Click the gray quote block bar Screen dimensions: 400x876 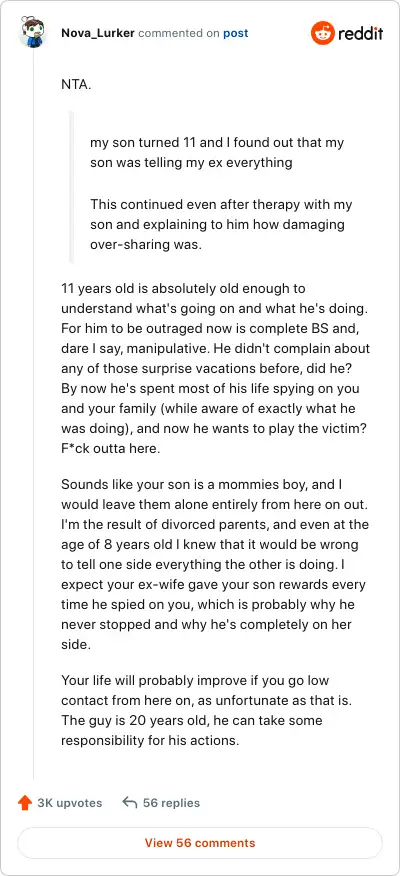(71, 187)
